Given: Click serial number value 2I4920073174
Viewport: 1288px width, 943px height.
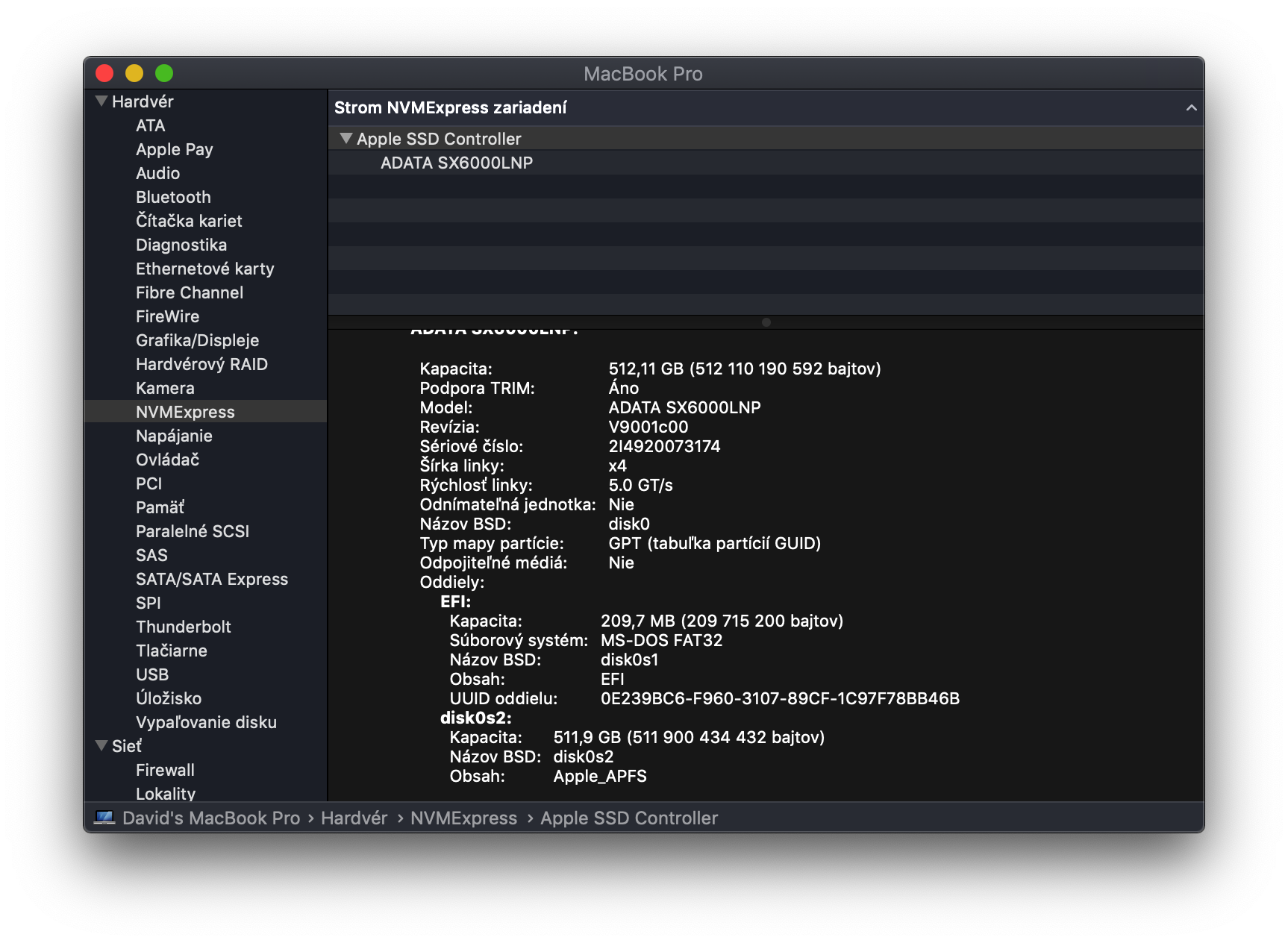Looking at the screenshot, I should click(664, 446).
